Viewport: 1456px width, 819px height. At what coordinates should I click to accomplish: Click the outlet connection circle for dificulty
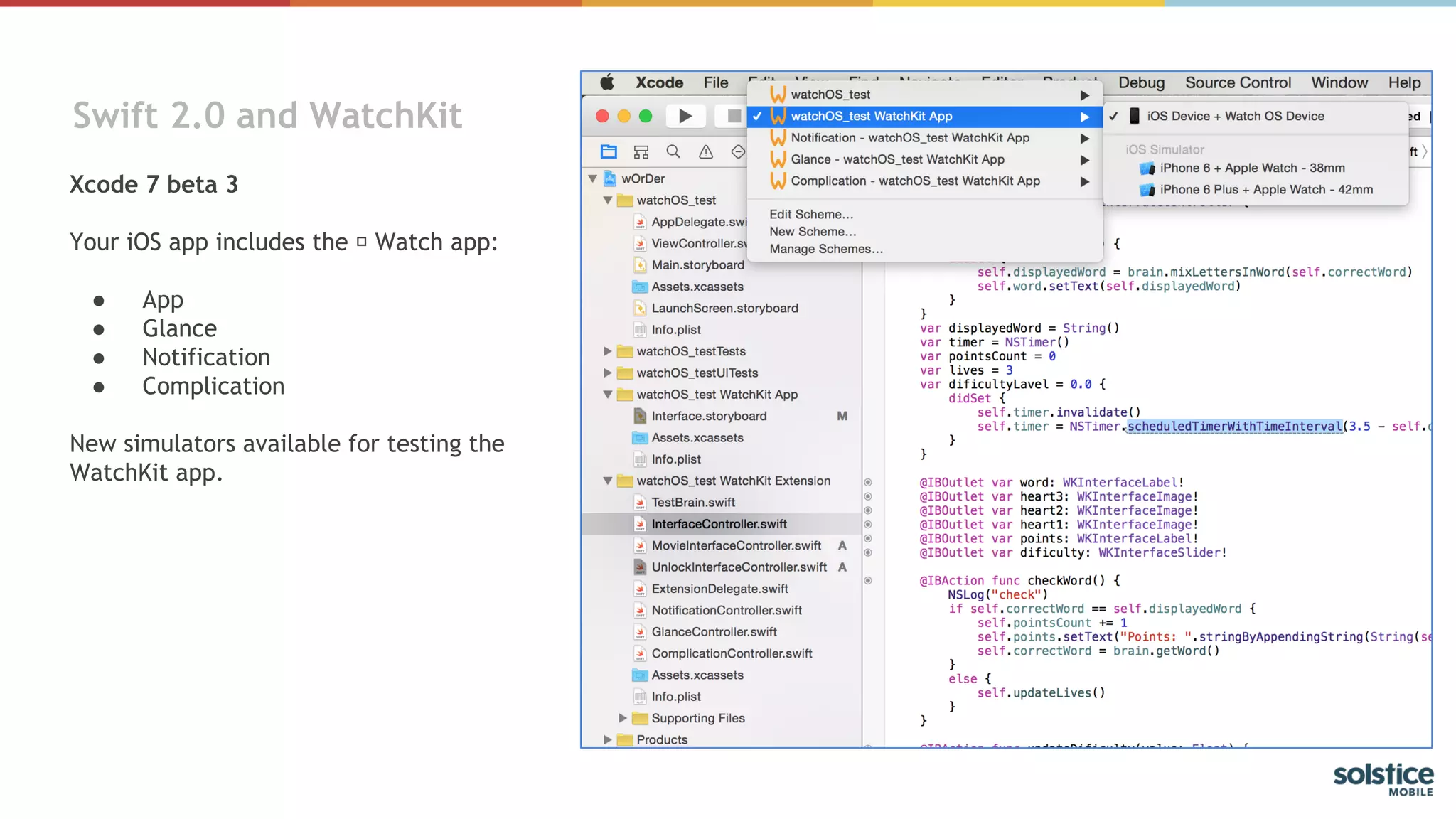tap(868, 552)
